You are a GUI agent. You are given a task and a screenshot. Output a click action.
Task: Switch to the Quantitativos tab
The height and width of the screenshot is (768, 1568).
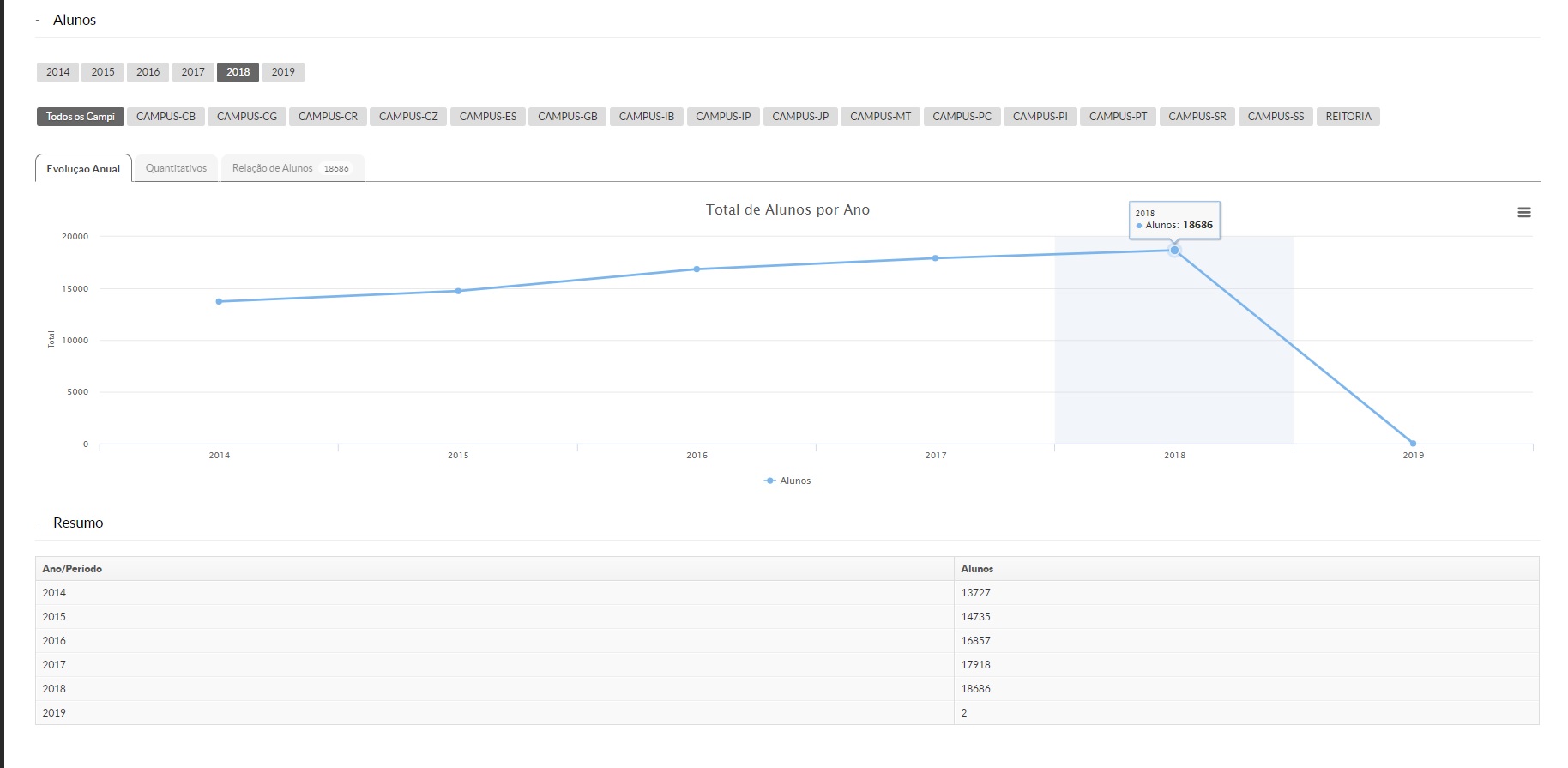coord(176,168)
